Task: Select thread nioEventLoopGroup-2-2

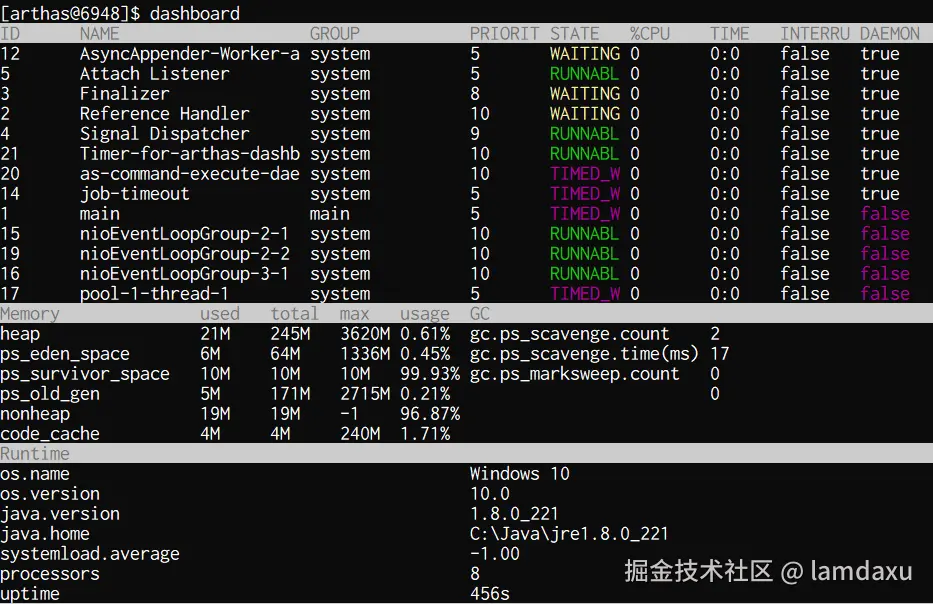Action: (184, 254)
